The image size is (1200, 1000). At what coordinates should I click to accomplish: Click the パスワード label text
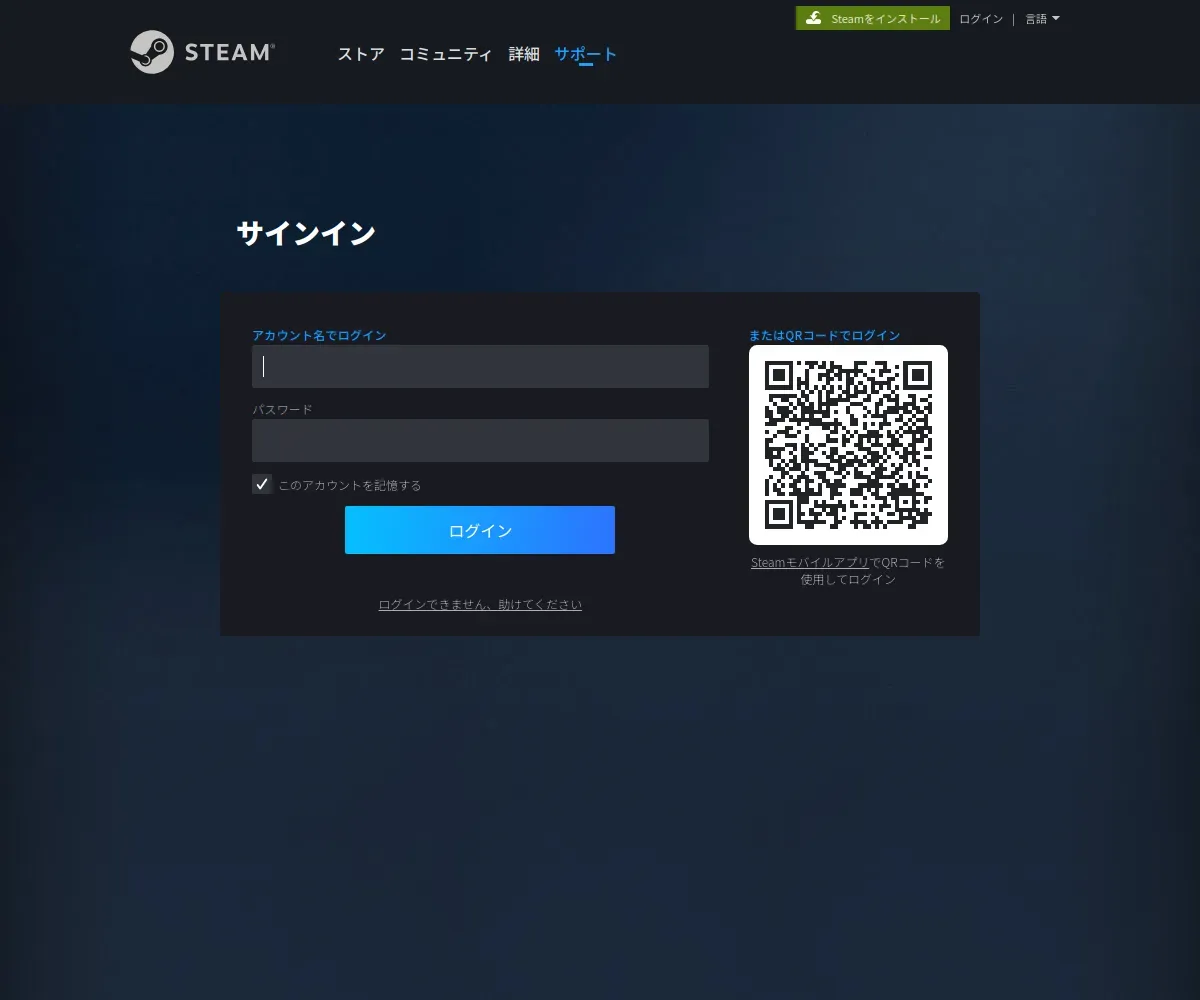tap(282, 409)
